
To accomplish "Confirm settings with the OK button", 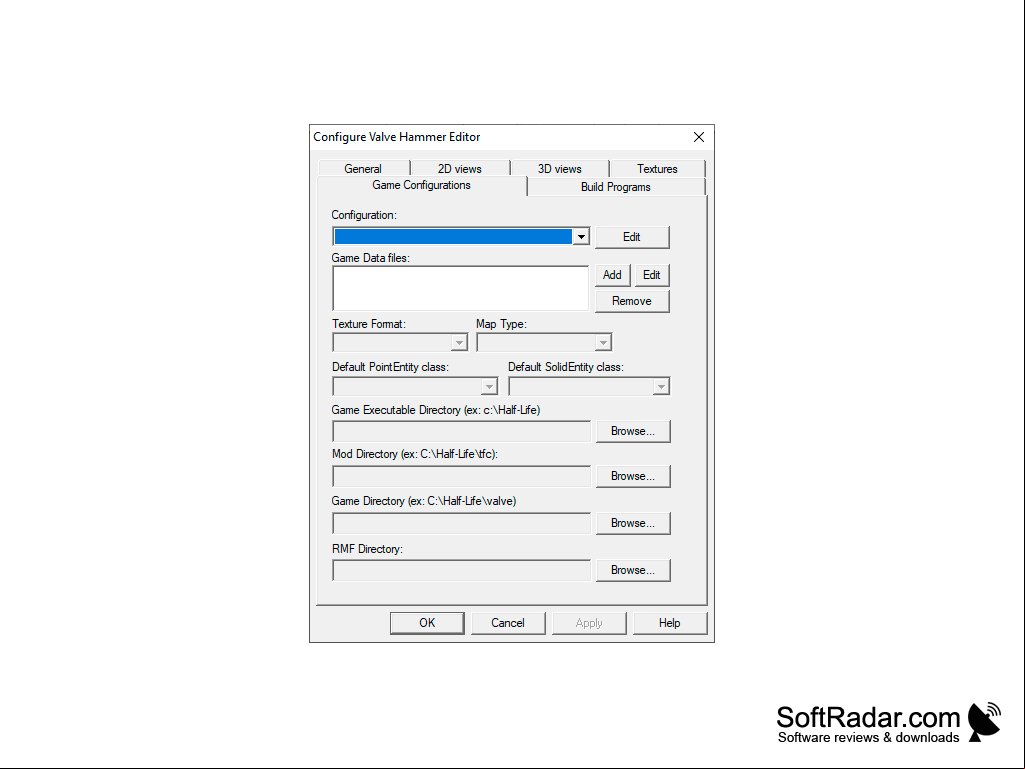I will click(x=428, y=623).
